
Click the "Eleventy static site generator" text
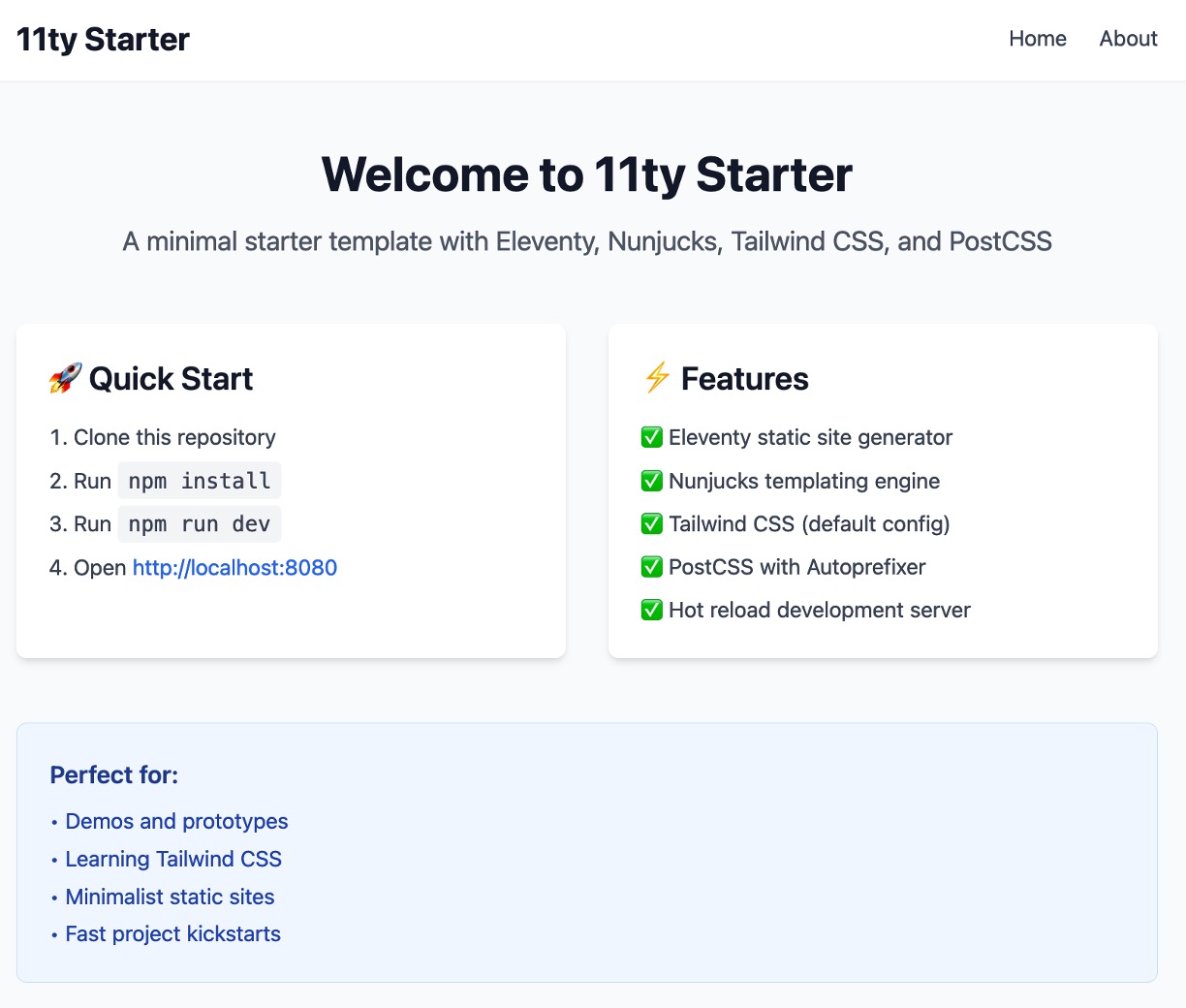tap(810, 437)
